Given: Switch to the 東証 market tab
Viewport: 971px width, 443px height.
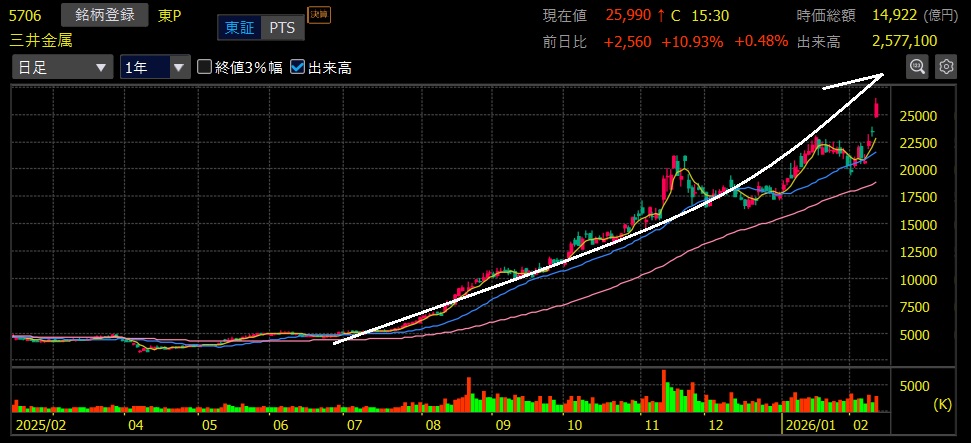Looking at the screenshot, I should click(x=239, y=28).
